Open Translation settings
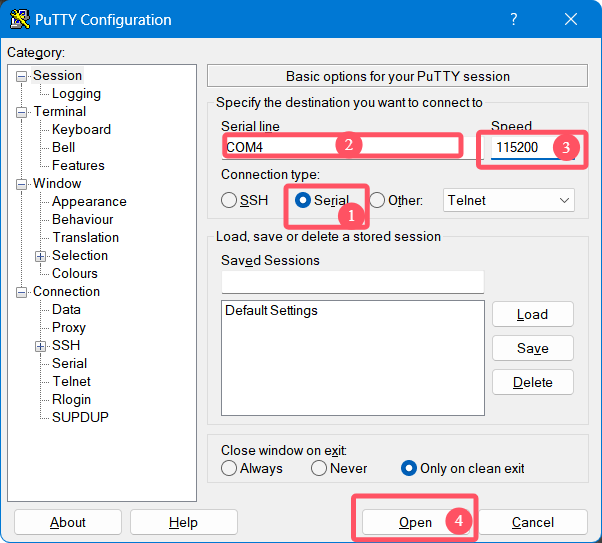 click(x=86, y=238)
